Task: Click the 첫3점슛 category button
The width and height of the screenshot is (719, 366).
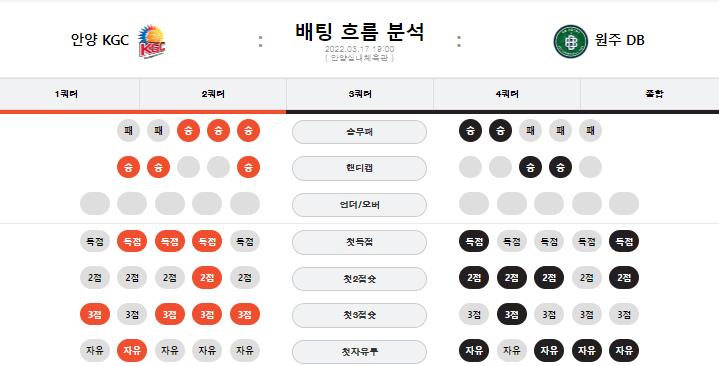Action: coord(360,316)
